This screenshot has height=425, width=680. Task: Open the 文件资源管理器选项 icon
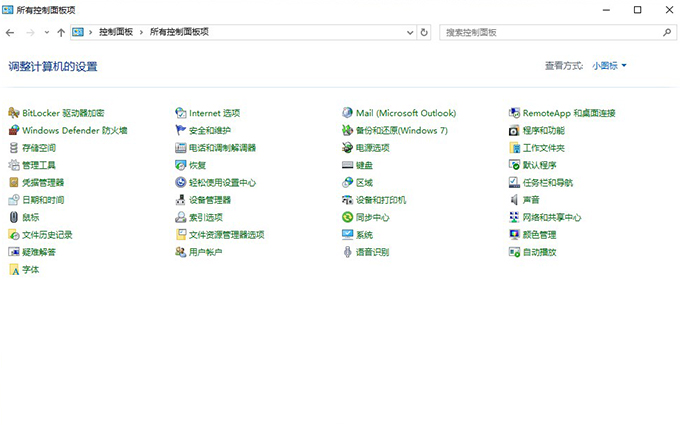tap(180, 235)
